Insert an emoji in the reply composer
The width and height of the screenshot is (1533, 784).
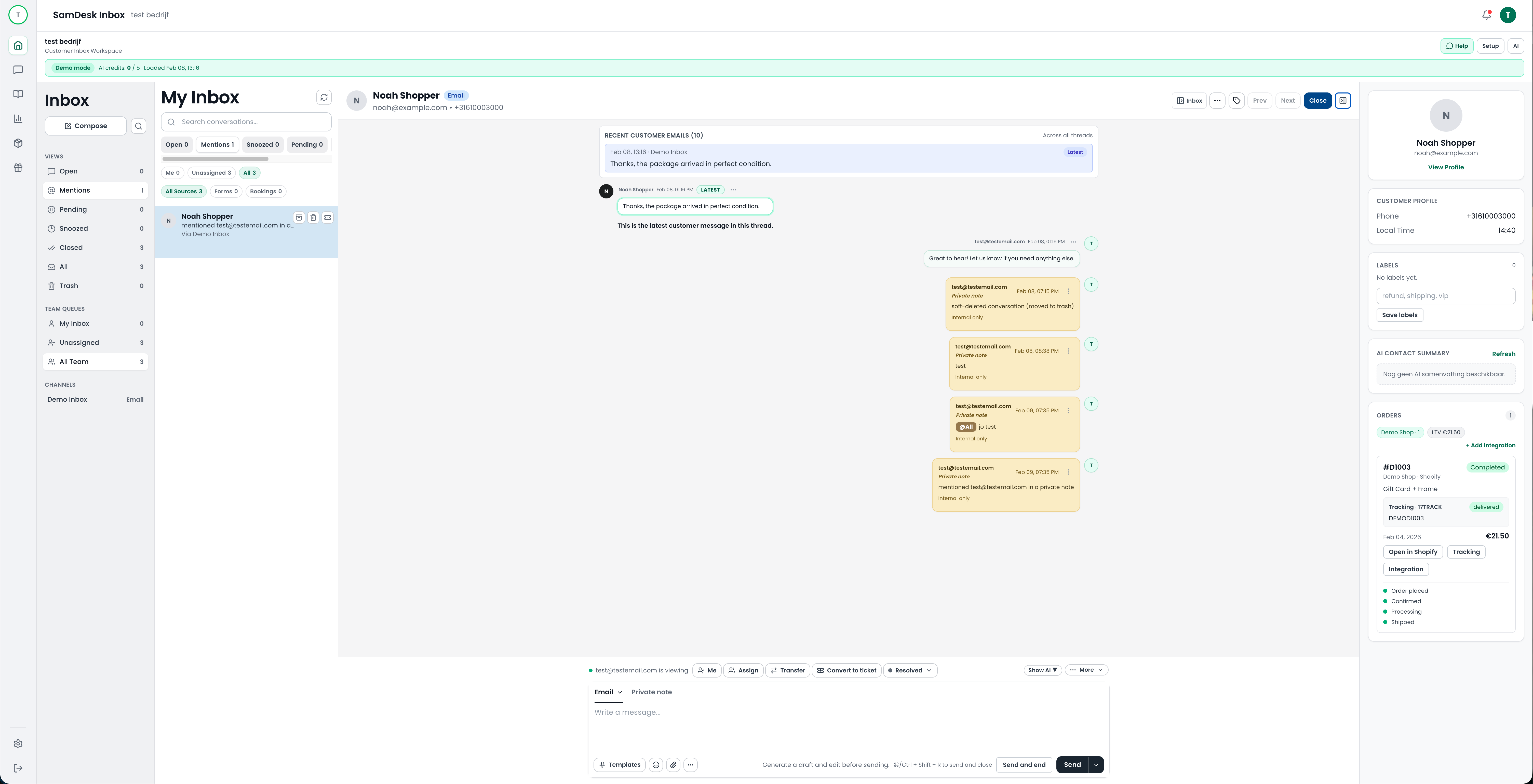(x=655, y=765)
